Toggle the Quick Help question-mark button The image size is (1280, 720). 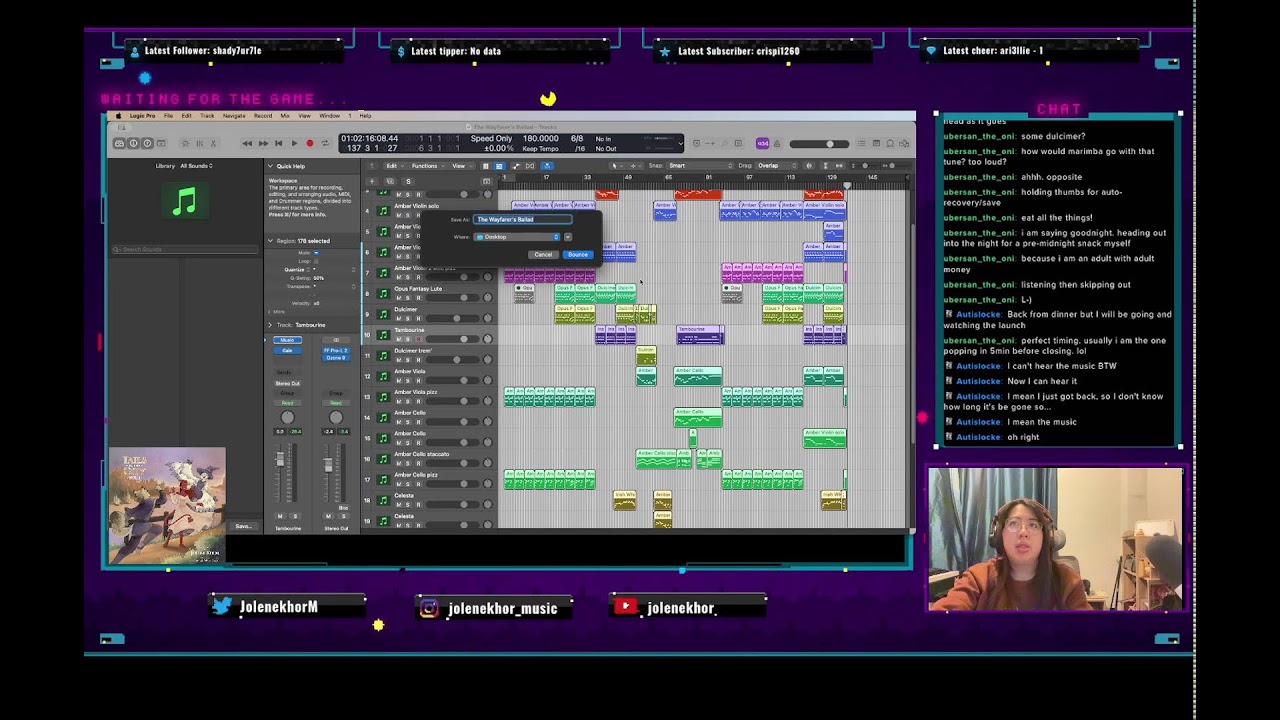[x=147, y=143]
